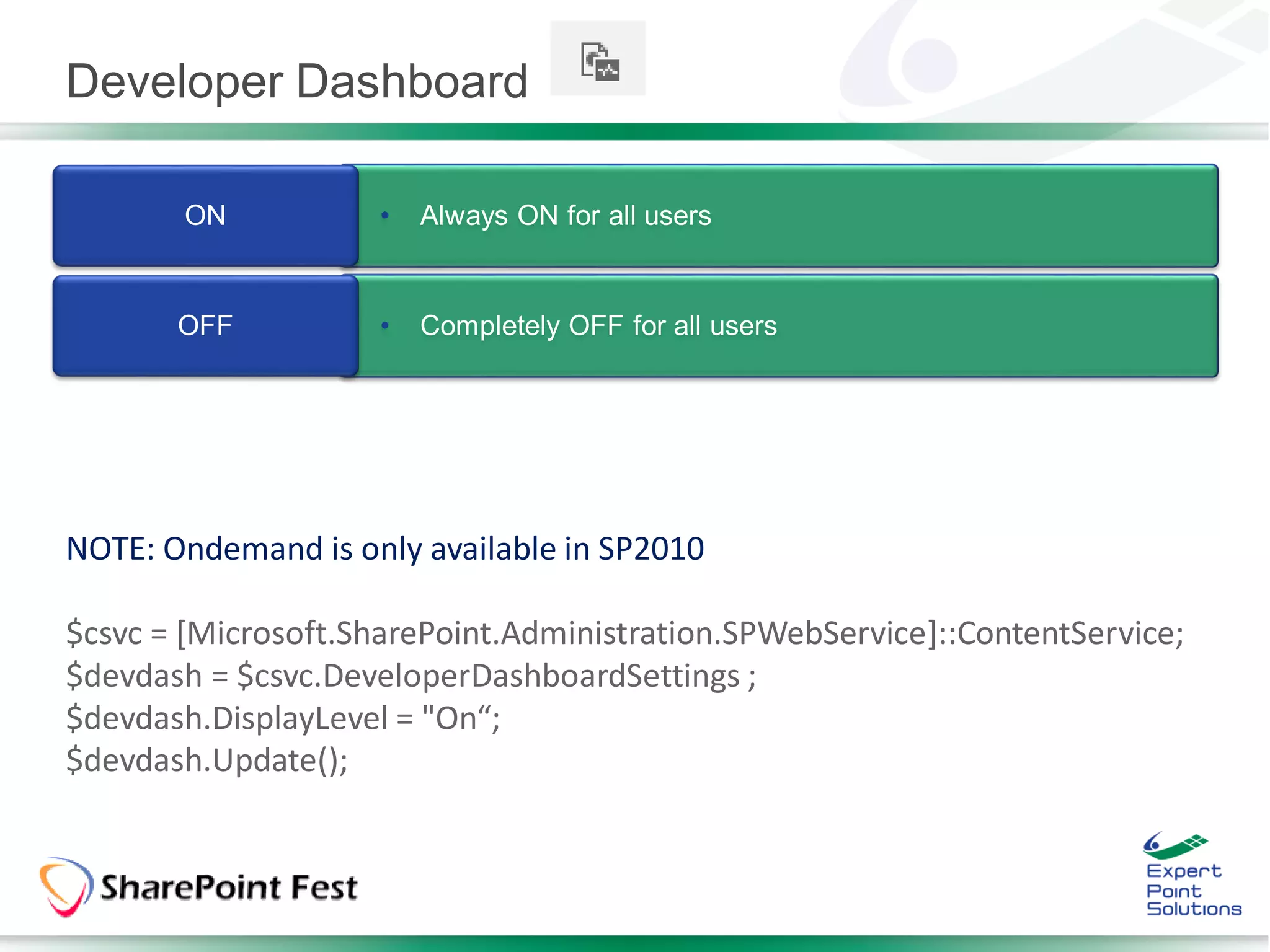Select the blue ON label box
The width and height of the screenshot is (1270, 952).
(x=206, y=216)
